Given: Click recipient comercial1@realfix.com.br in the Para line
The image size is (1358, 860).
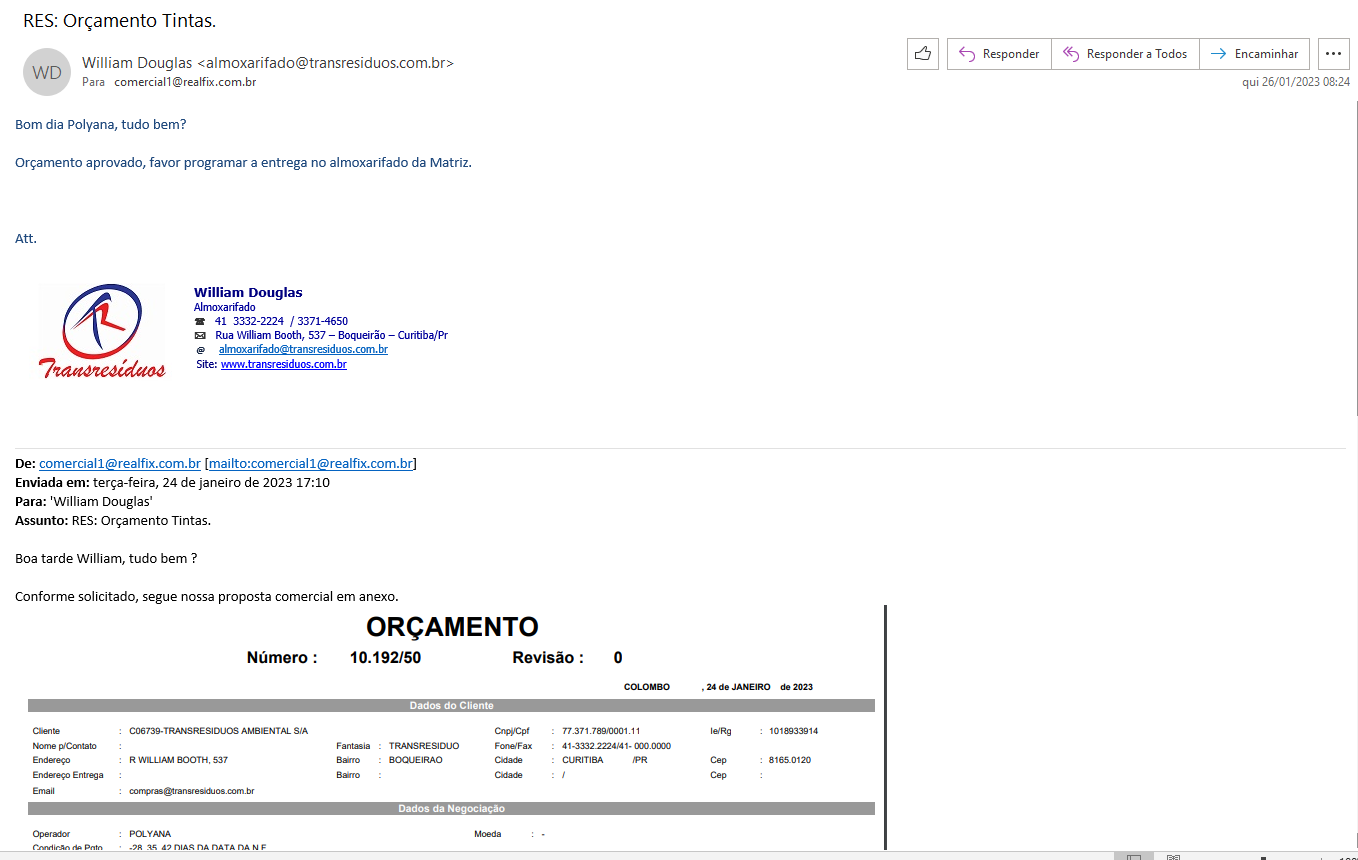Looking at the screenshot, I should click(185, 82).
